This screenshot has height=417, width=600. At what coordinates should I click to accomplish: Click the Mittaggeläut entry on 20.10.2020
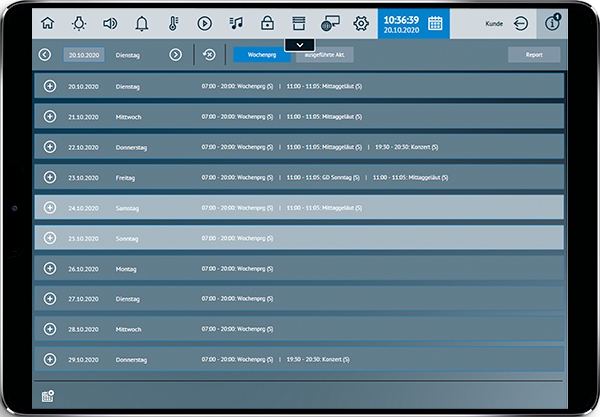click(324, 86)
